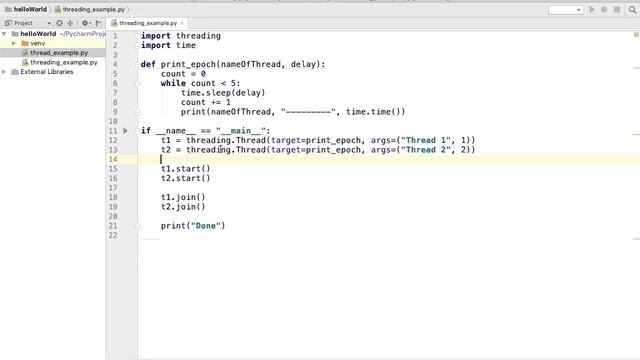Select helloWorld root in project tree
This screenshot has width=640, height=360.
[38, 34]
